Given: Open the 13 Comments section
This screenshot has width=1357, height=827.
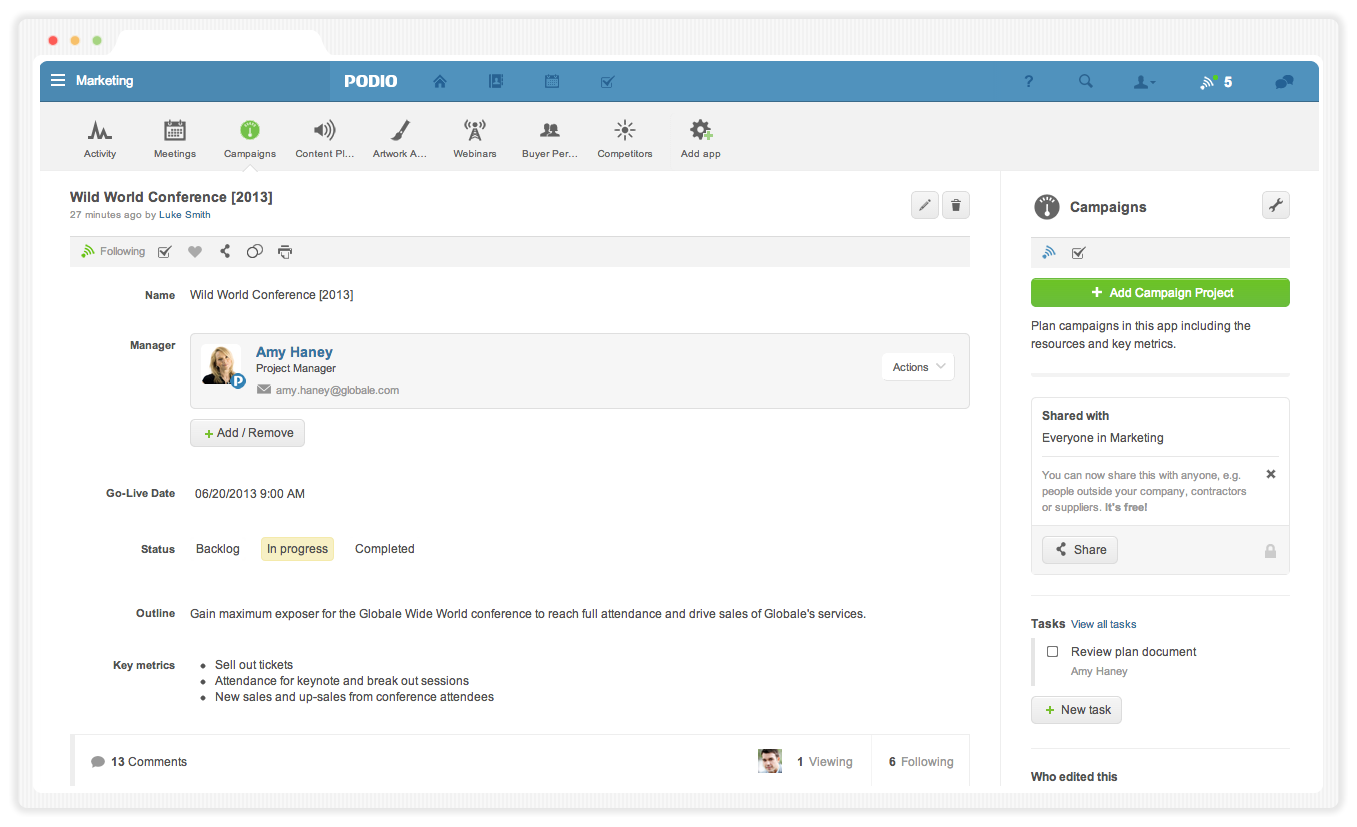Looking at the screenshot, I should [x=139, y=762].
